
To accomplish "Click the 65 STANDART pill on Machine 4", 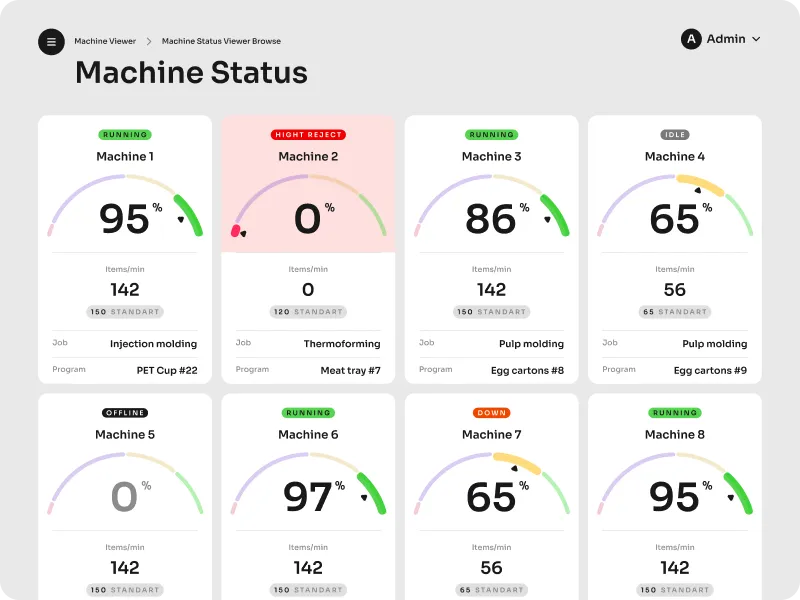I will coord(675,312).
